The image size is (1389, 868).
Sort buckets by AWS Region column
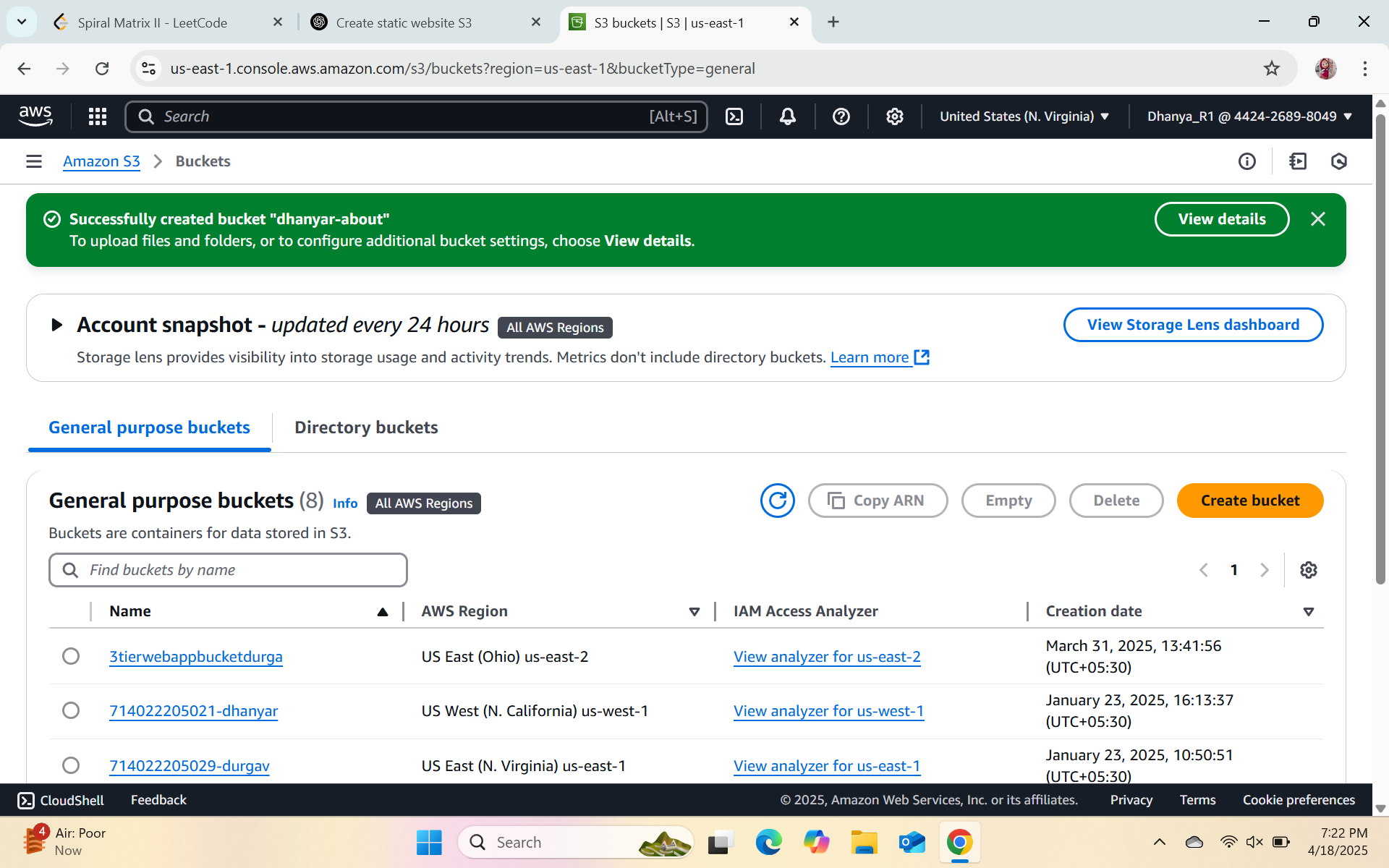694,612
